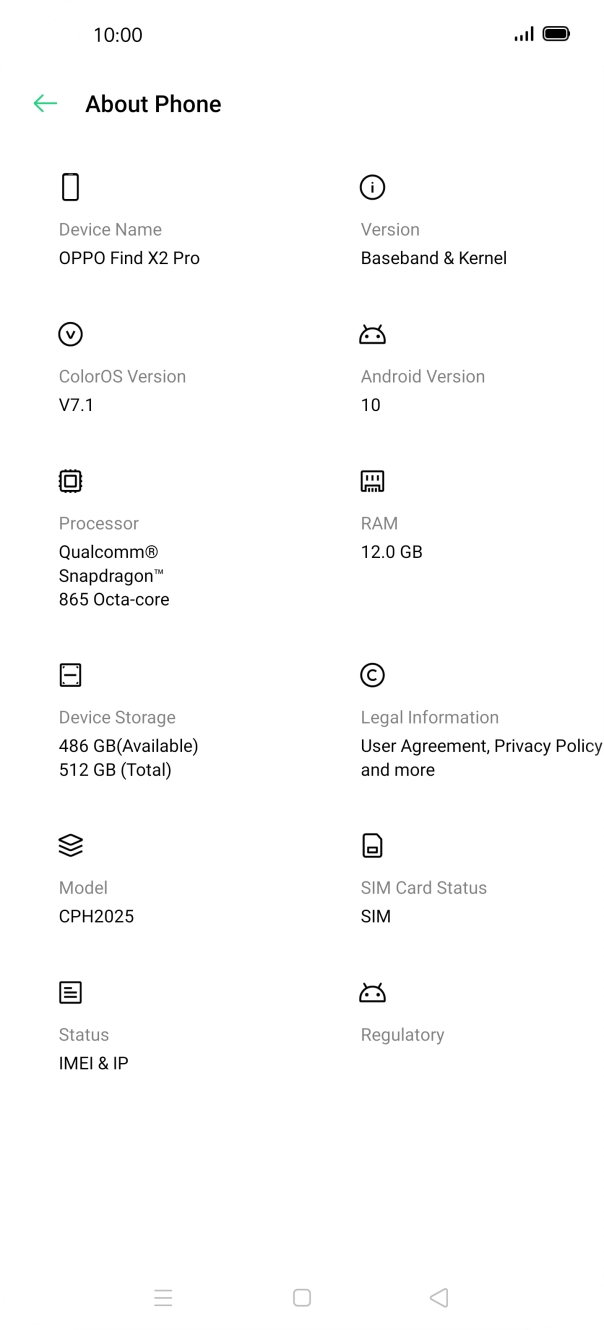The height and width of the screenshot is (1330, 604).
Task: Tap the phone icon above Device Name
Action: coord(70,187)
